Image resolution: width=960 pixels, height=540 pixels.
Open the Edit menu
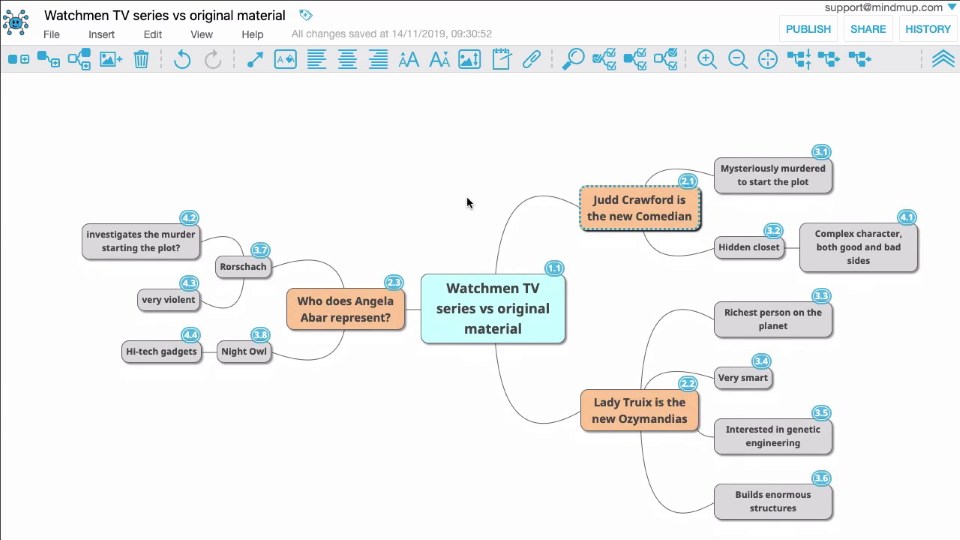pos(152,34)
